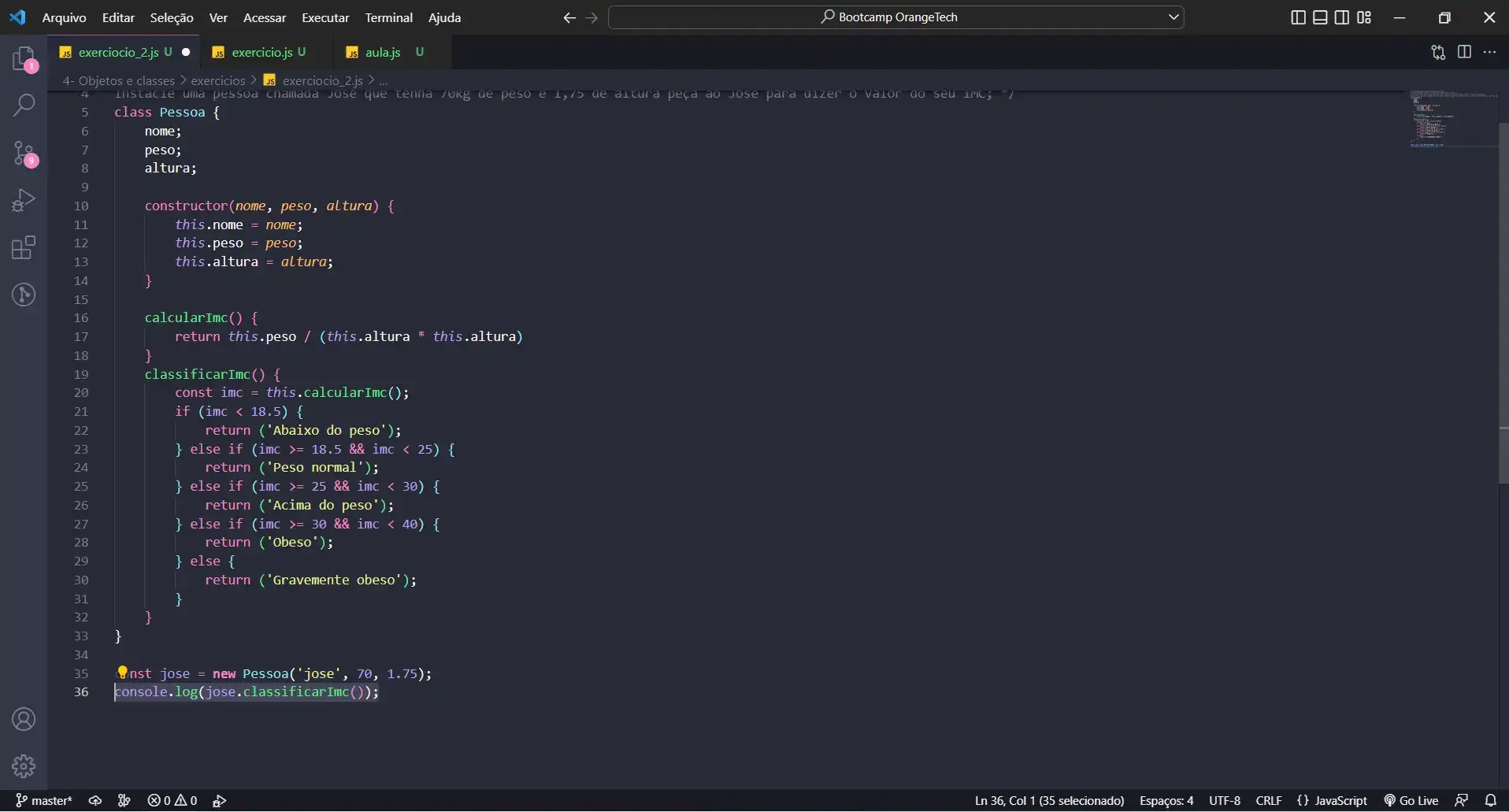This screenshot has height=812, width=1509.
Task: Click the code minimap preview
Action: click(x=1452, y=119)
